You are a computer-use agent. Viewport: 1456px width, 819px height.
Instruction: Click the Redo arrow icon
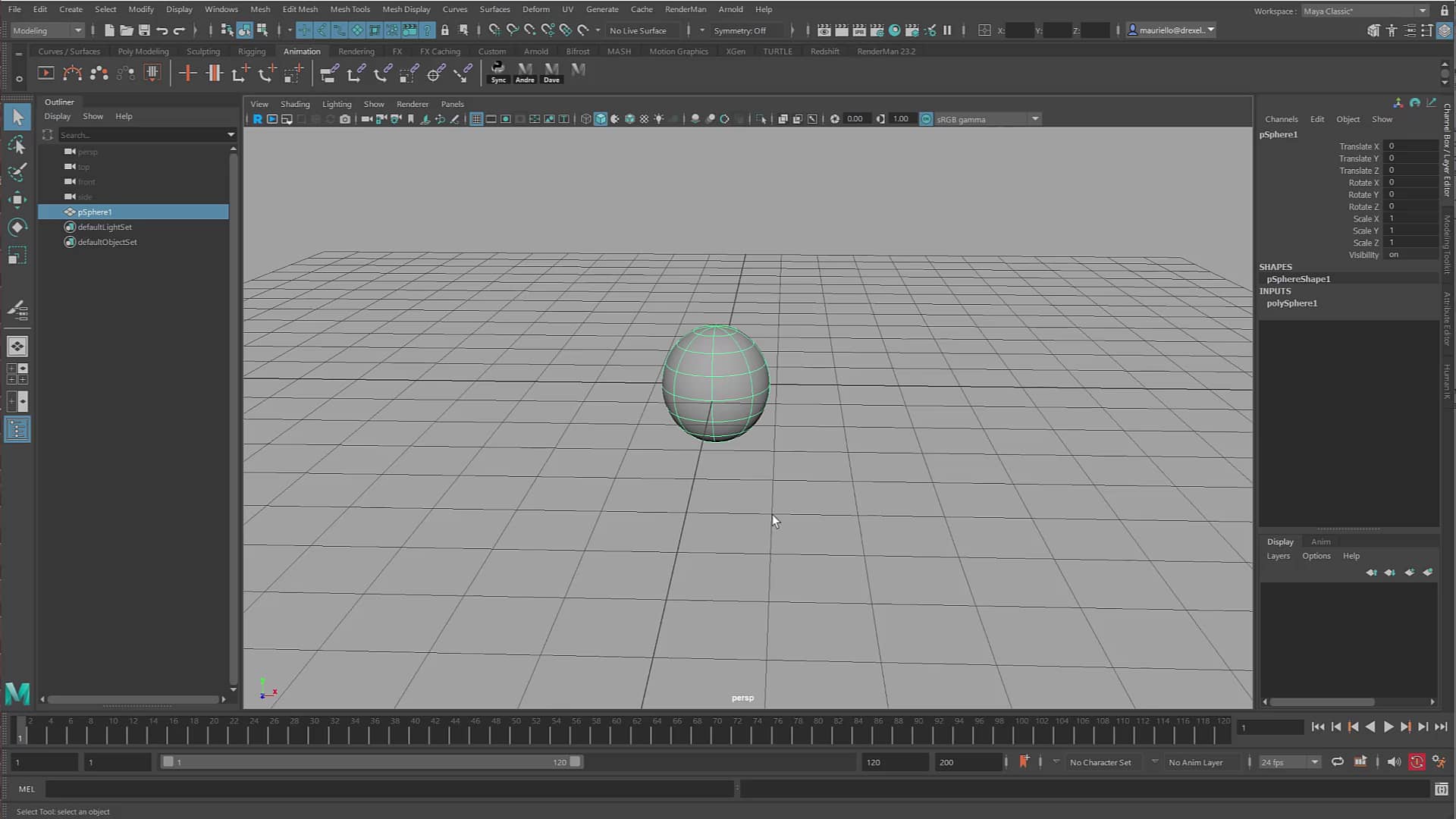(179, 30)
